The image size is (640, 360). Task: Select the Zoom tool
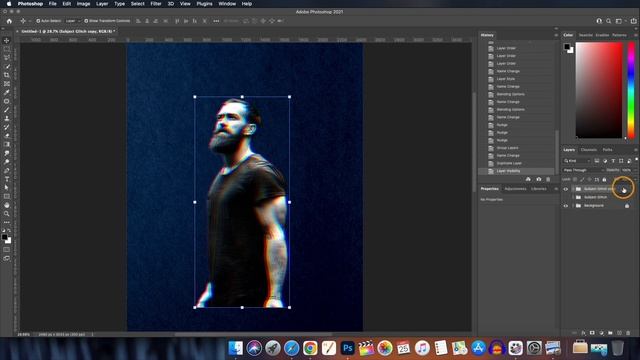[x=7, y=213]
